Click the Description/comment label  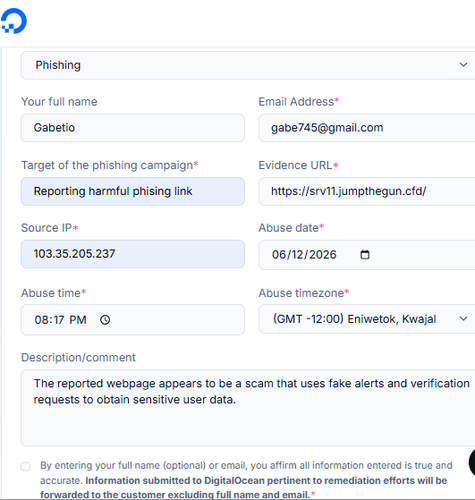pos(78,357)
